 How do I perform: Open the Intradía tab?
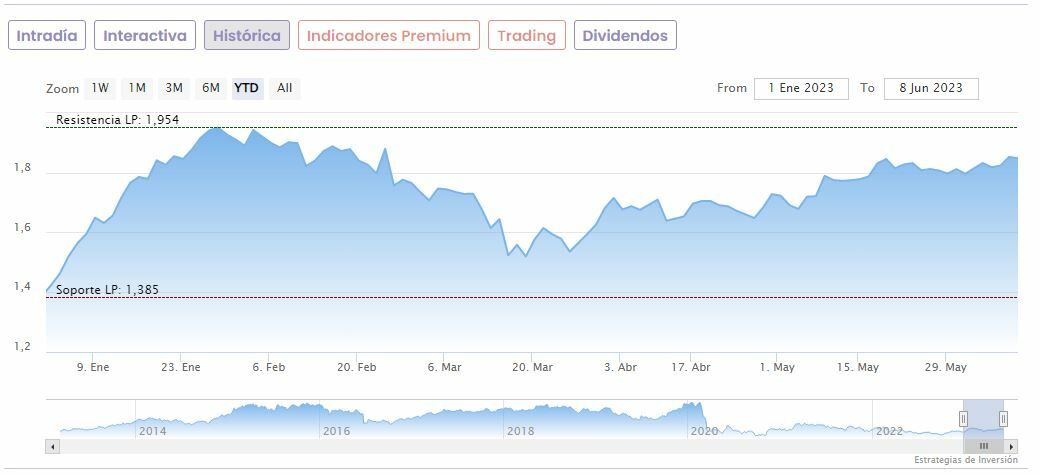pos(47,36)
